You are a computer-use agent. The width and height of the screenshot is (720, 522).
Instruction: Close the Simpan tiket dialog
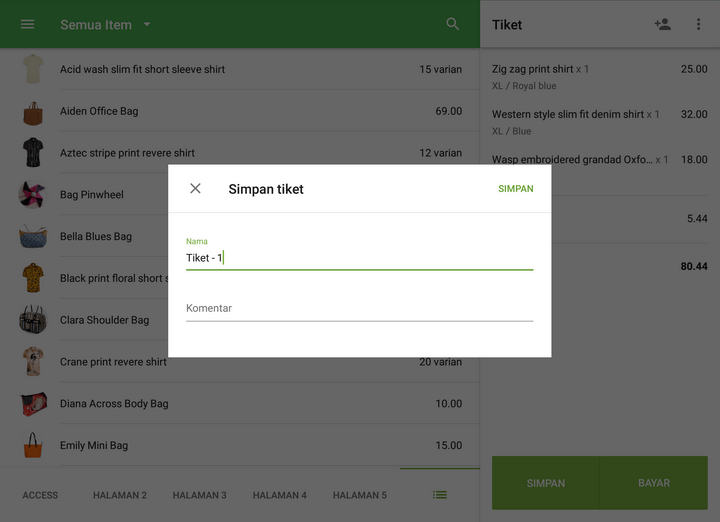click(195, 188)
